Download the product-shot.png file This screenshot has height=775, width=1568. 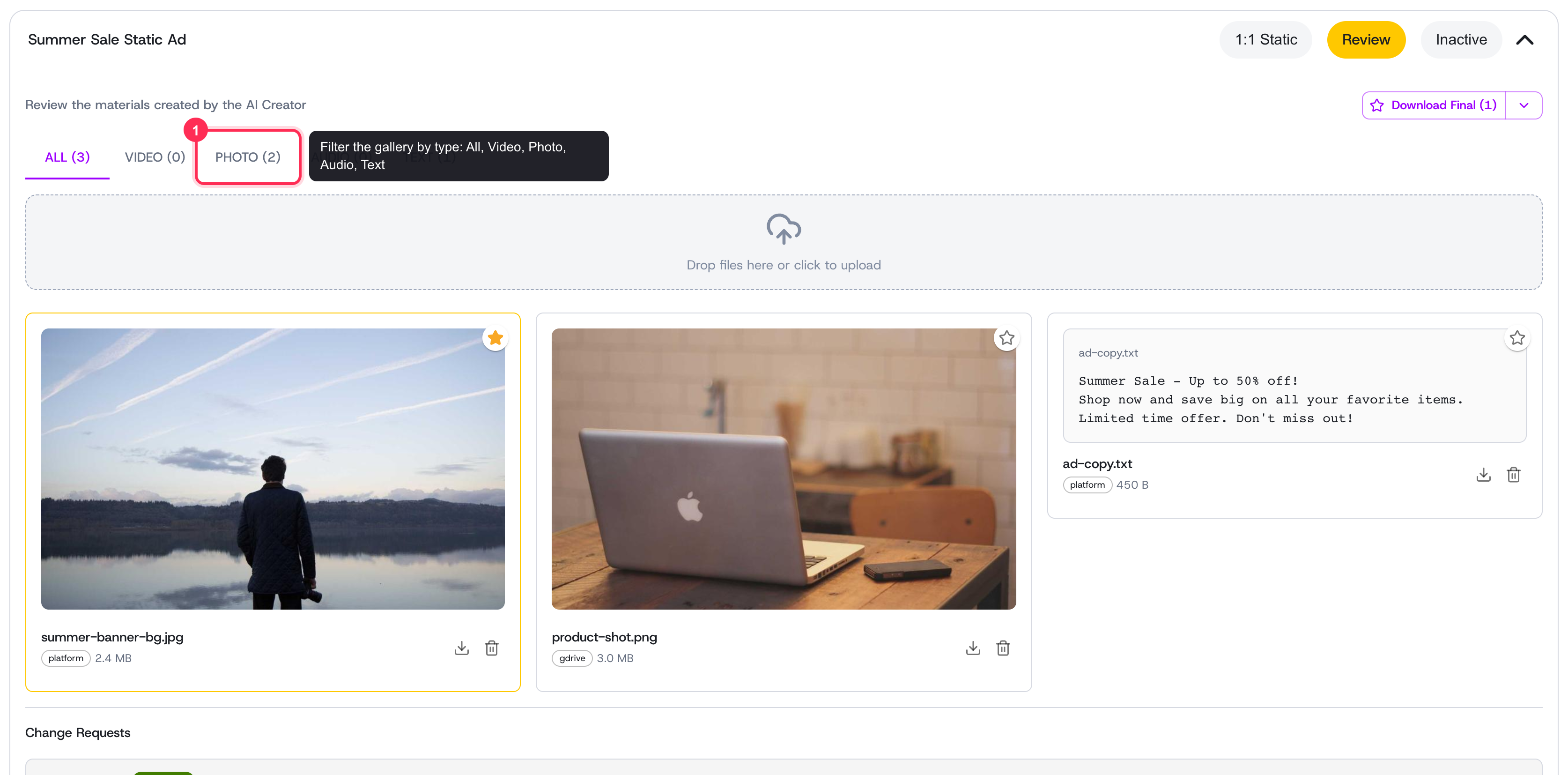pyautogui.click(x=973, y=648)
